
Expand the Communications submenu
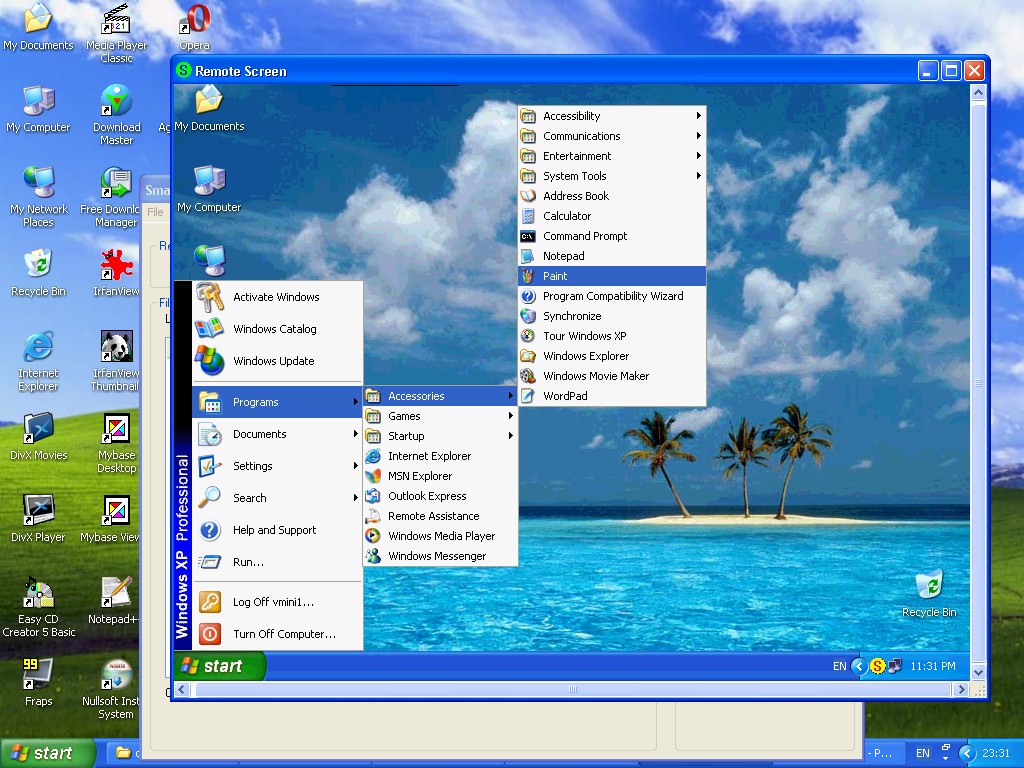pos(612,136)
